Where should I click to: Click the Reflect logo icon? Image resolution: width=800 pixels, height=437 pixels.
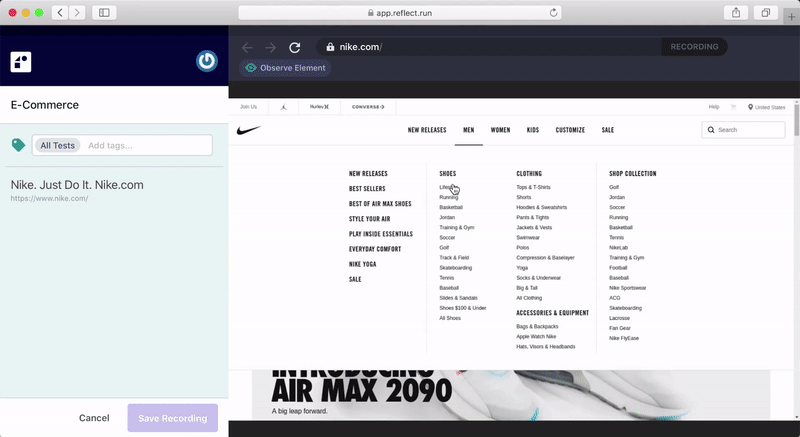tap(21, 62)
